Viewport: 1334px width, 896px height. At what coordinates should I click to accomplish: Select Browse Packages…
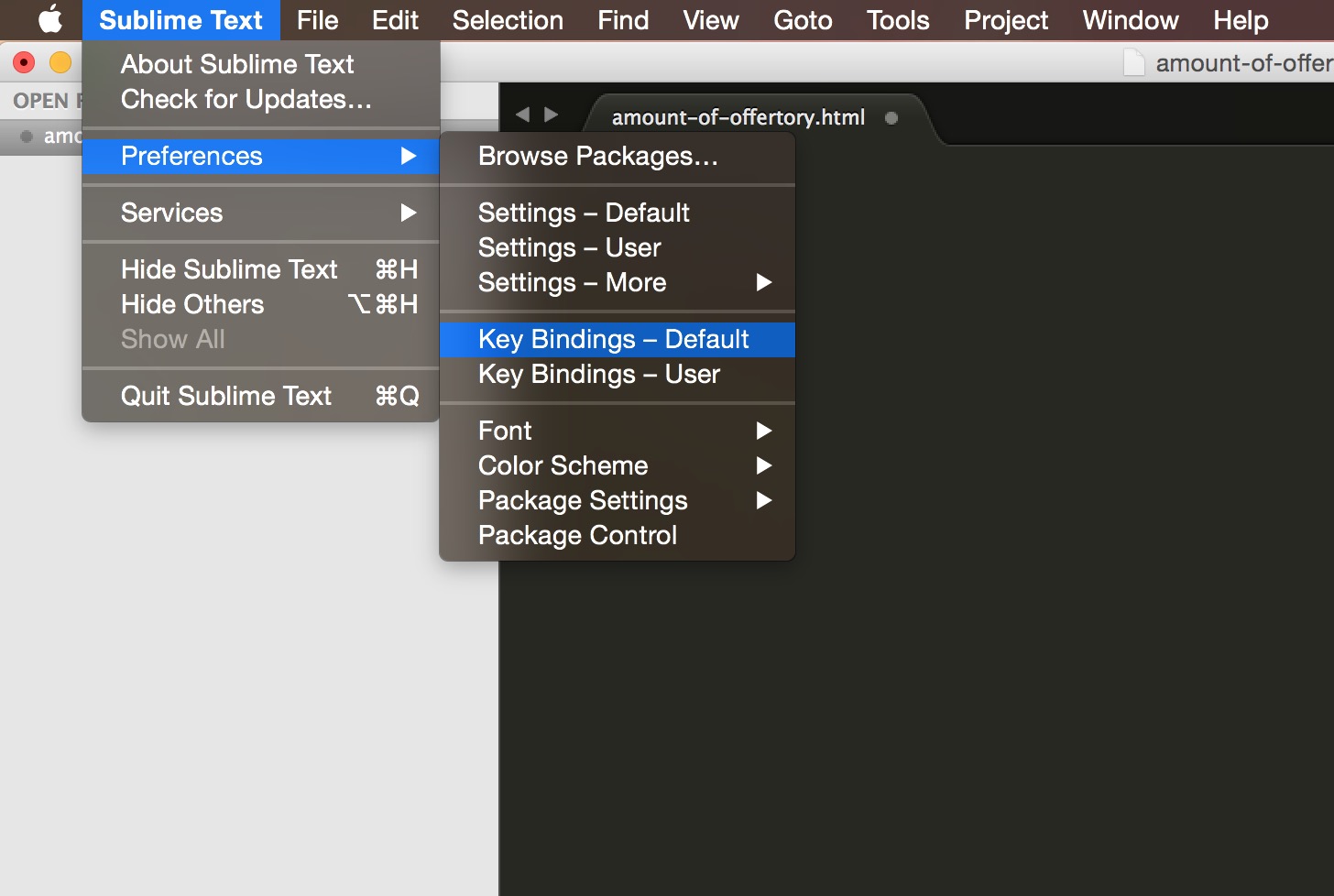click(x=618, y=156)
